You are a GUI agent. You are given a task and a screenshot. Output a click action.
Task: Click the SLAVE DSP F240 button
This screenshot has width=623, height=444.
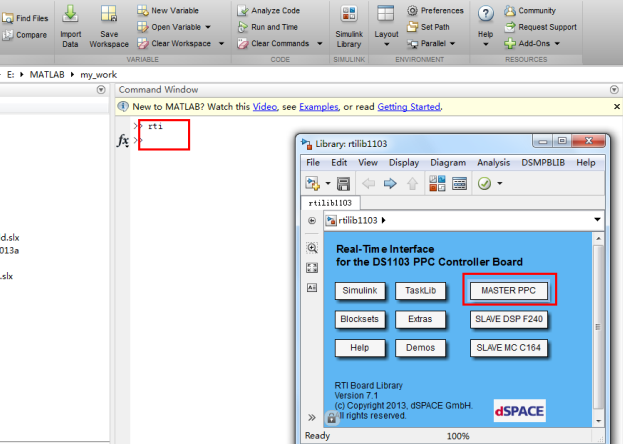pos(509,319)
